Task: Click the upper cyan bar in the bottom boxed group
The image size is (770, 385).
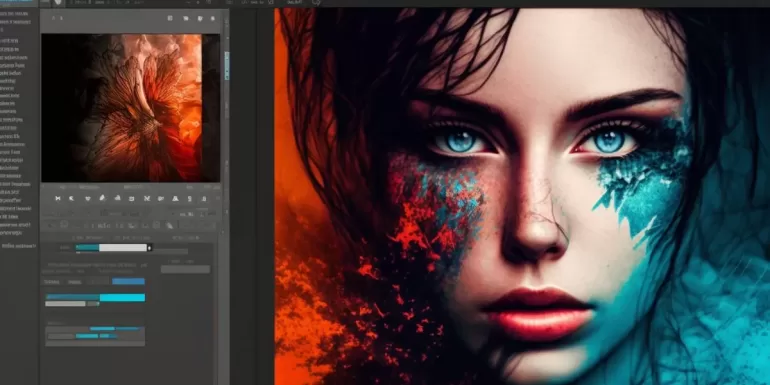Action: pos(102,329)
